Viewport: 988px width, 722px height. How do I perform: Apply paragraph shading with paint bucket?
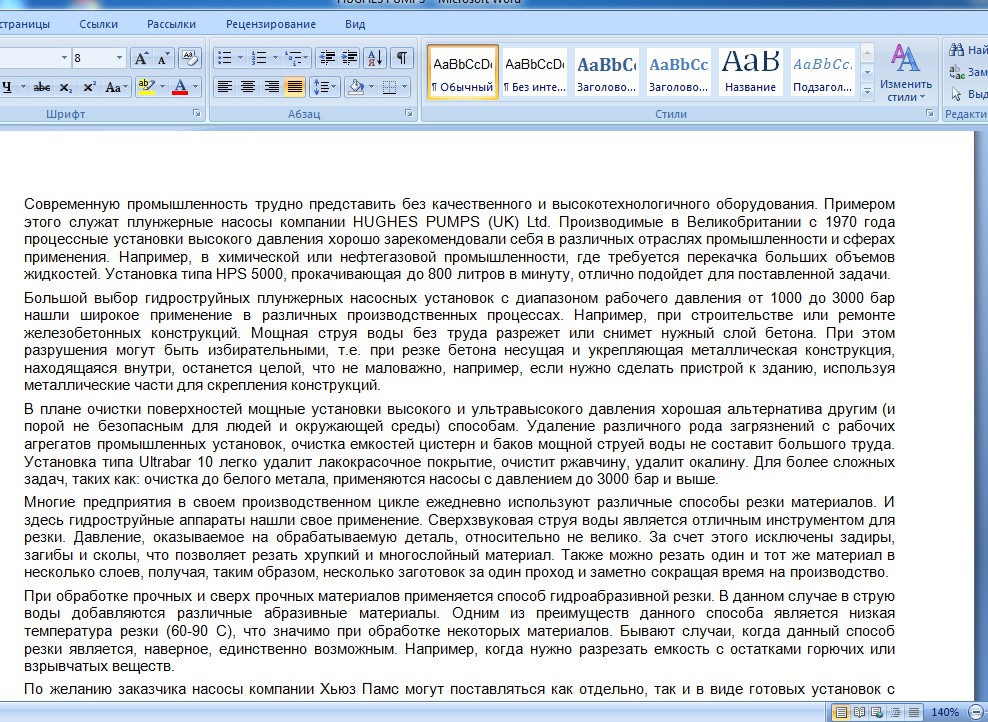[x=356, y=87]
